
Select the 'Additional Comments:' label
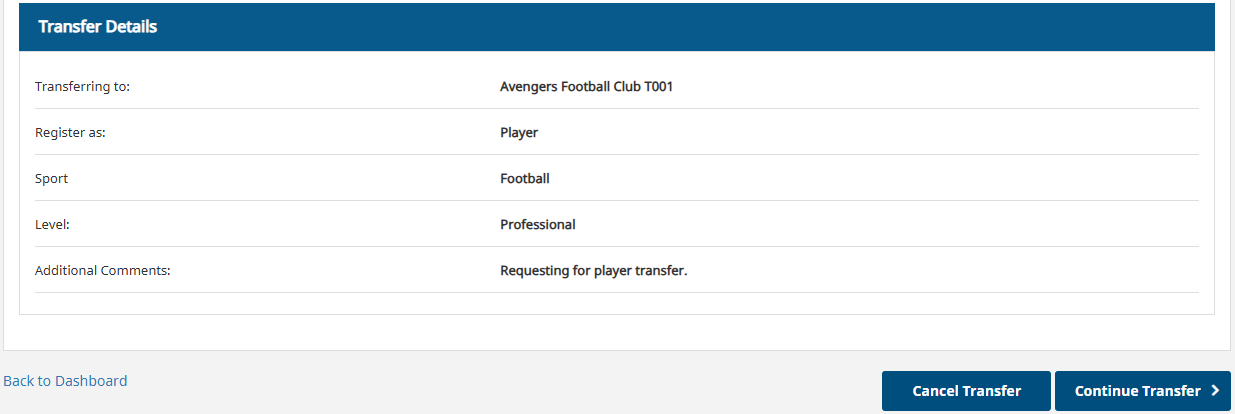103,271
